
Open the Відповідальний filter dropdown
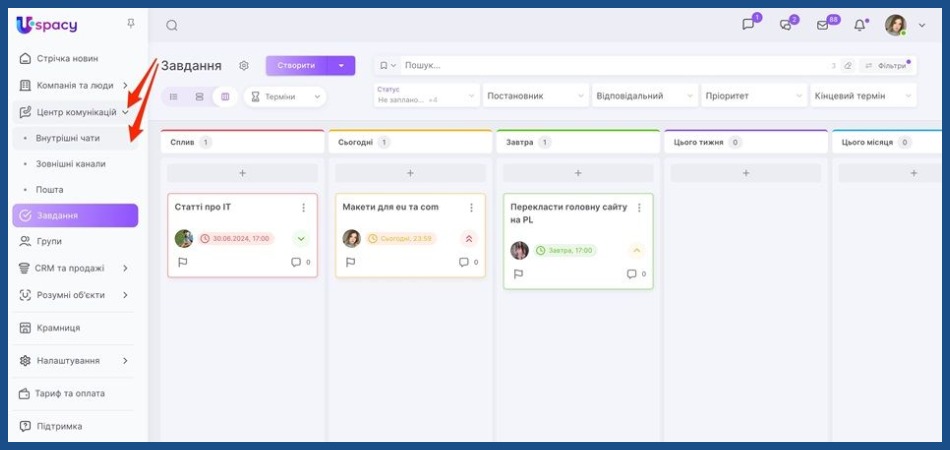(643, 96)
